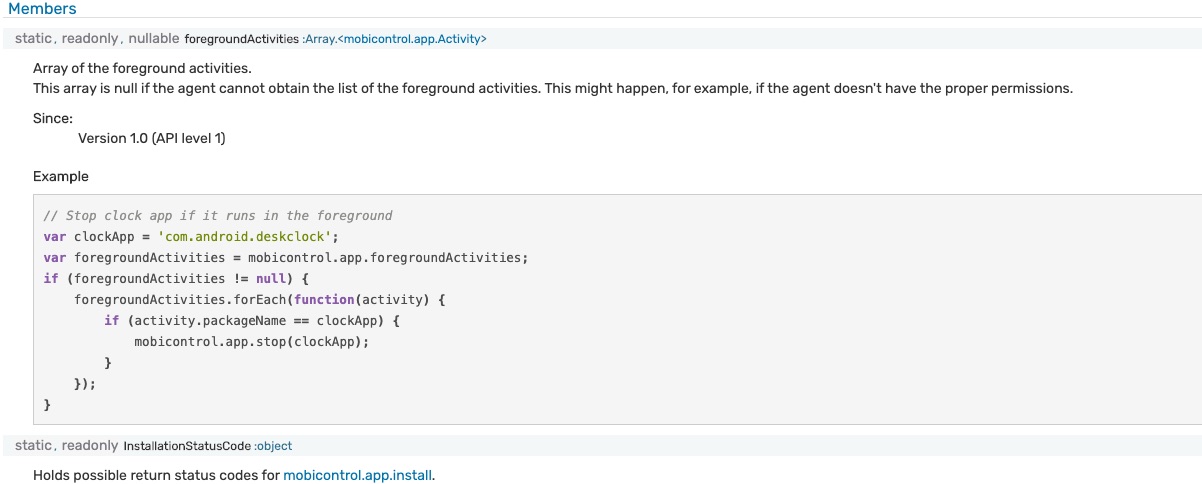Click the foregroundActivities member name
The image size is (1202, 484).
(x=242, y=39)
